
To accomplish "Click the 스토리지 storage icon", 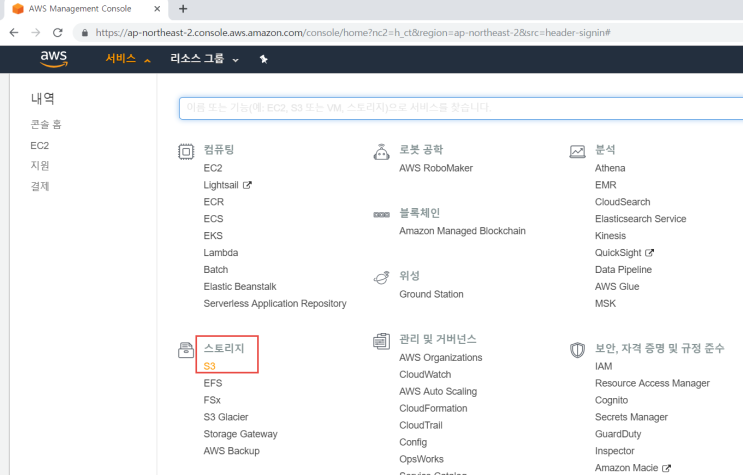I will click(x=186, y=350).
